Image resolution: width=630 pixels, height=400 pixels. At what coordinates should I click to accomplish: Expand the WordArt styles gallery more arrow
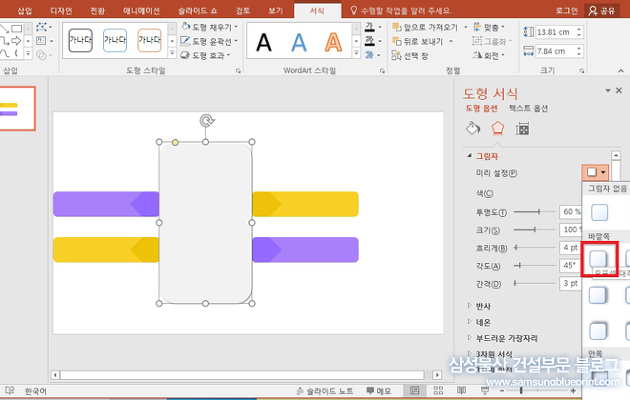click(x=356, y=53)
